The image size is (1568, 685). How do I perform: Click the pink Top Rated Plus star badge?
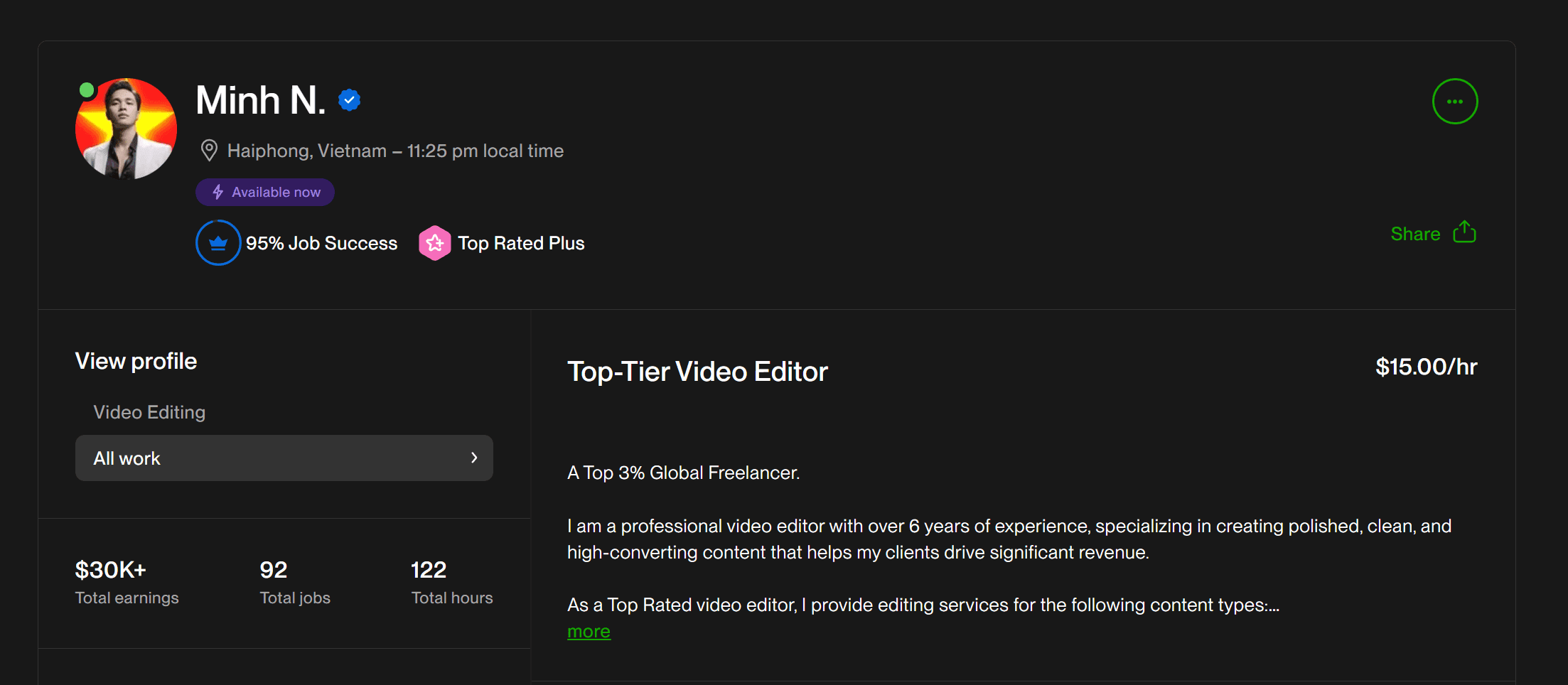point(435,243)
